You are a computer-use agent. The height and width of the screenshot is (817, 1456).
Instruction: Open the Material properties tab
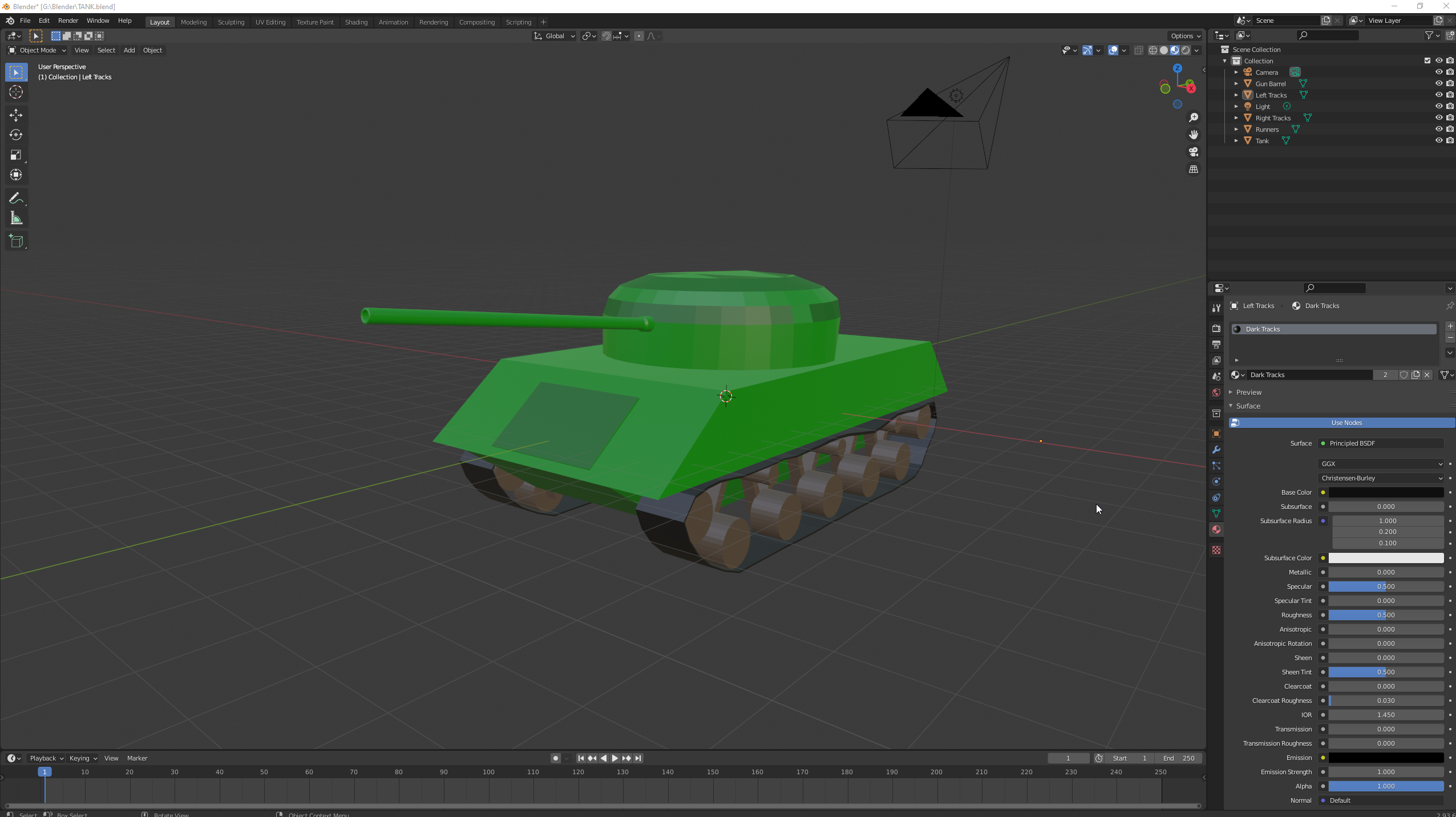pyautogui.click(x=1216, y=529)
